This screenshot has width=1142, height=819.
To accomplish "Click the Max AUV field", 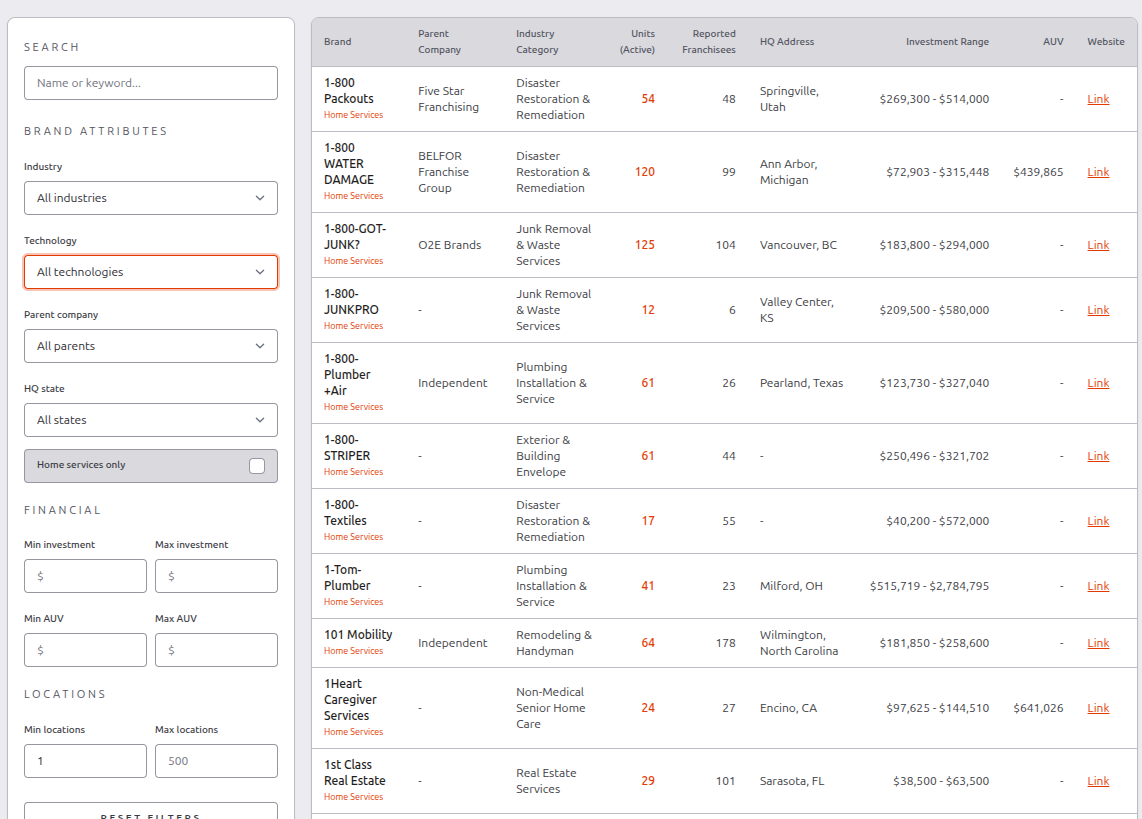I will click(216, 649).
